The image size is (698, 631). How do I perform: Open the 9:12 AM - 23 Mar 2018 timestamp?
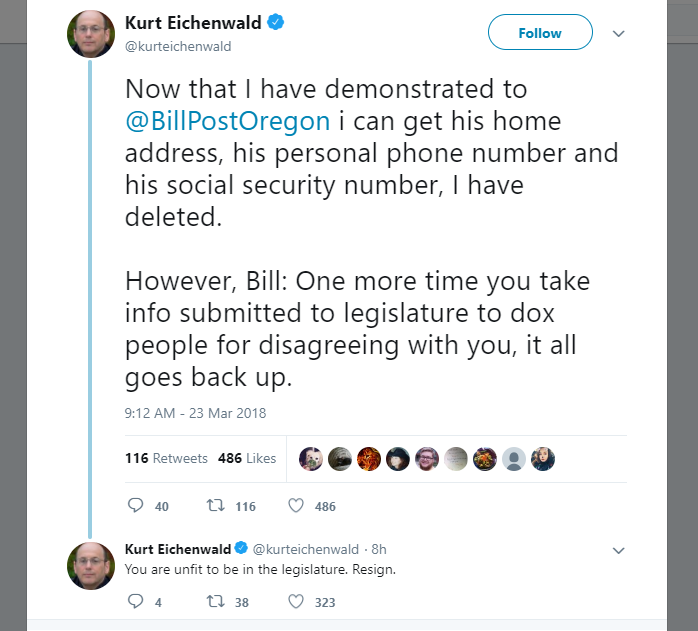195,413
